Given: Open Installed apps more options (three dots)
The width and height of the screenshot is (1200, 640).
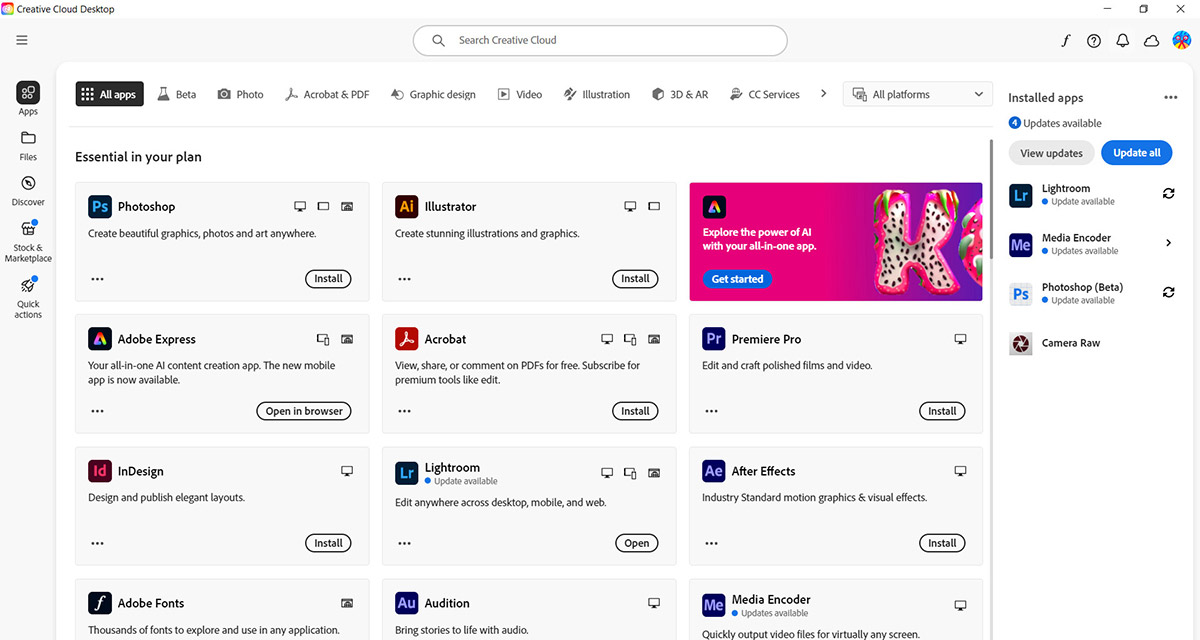Looking at the screenshot, I should click(1170, 98).
